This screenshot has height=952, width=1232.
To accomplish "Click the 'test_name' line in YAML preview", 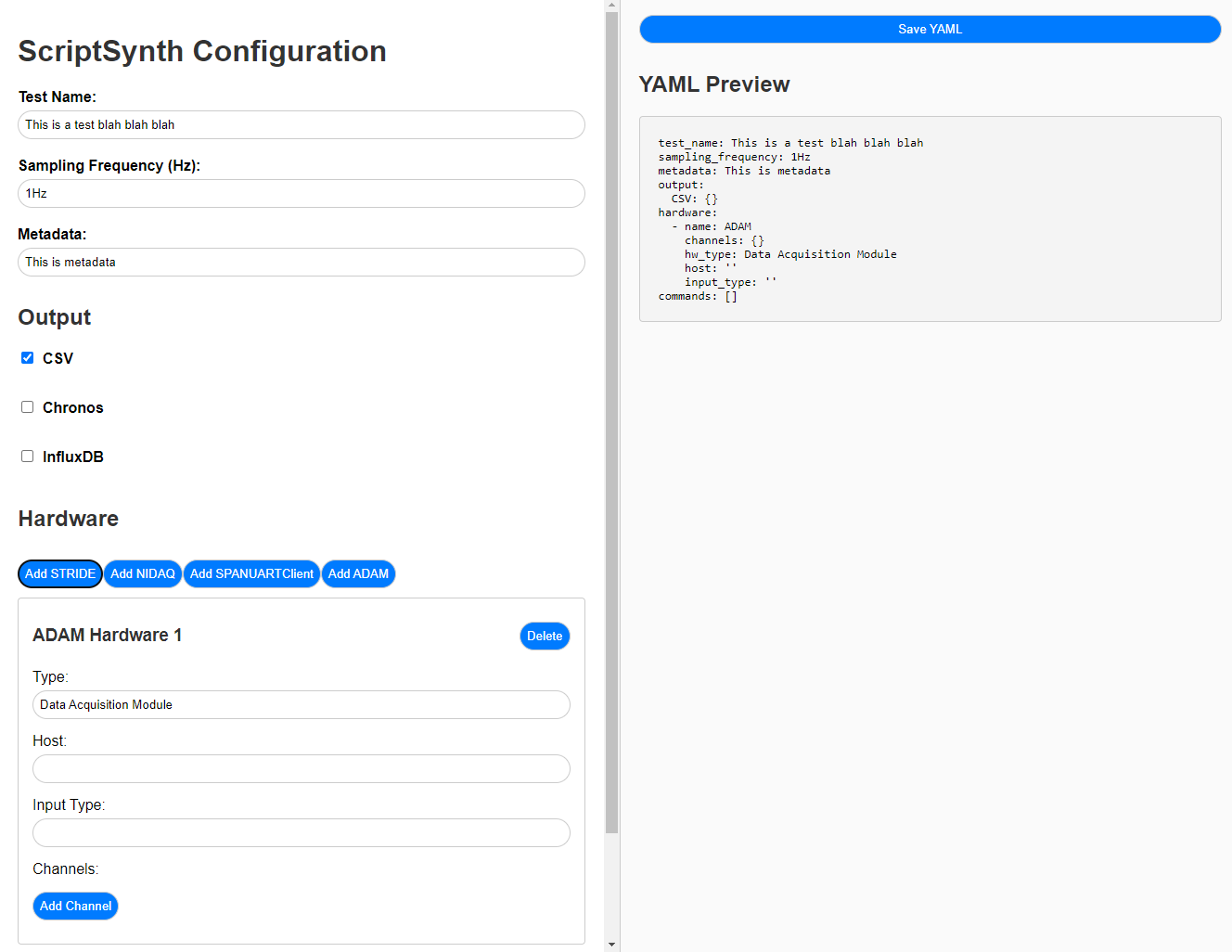I will [x=790, y=143].
